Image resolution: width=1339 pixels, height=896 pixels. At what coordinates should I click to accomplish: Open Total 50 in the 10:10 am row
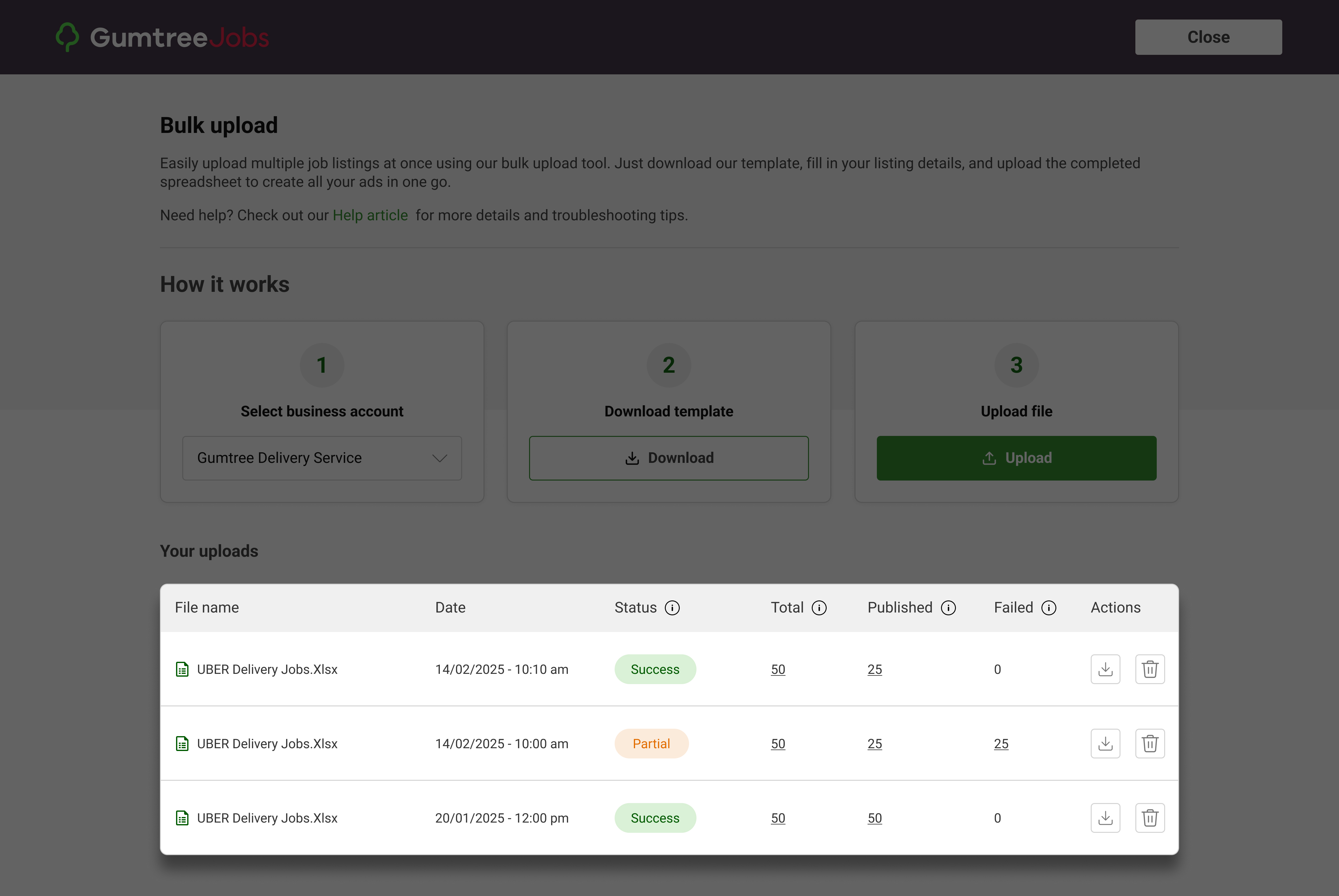(x=778, y=669)
